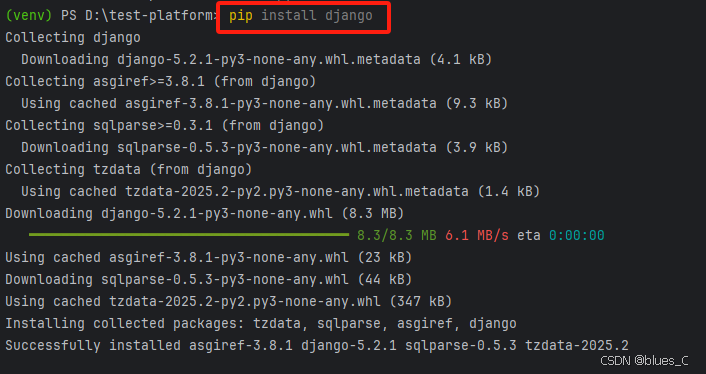This screenshot has width=706, height=374.
Task: Click the eta 0:00:00 timer text
Action: click(561, 235)
